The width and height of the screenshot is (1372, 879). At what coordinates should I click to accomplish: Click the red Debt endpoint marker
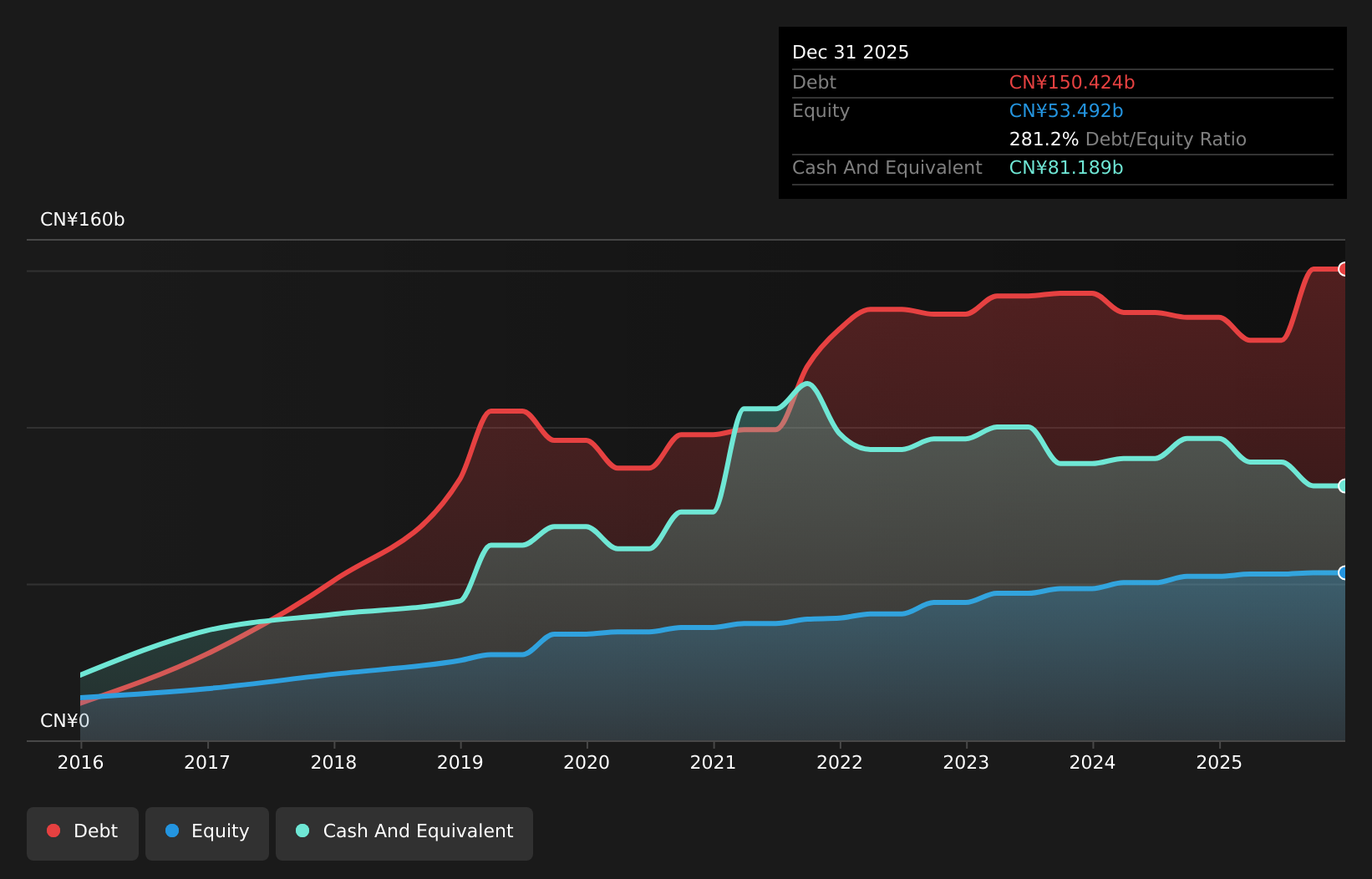pos(1344,269)
